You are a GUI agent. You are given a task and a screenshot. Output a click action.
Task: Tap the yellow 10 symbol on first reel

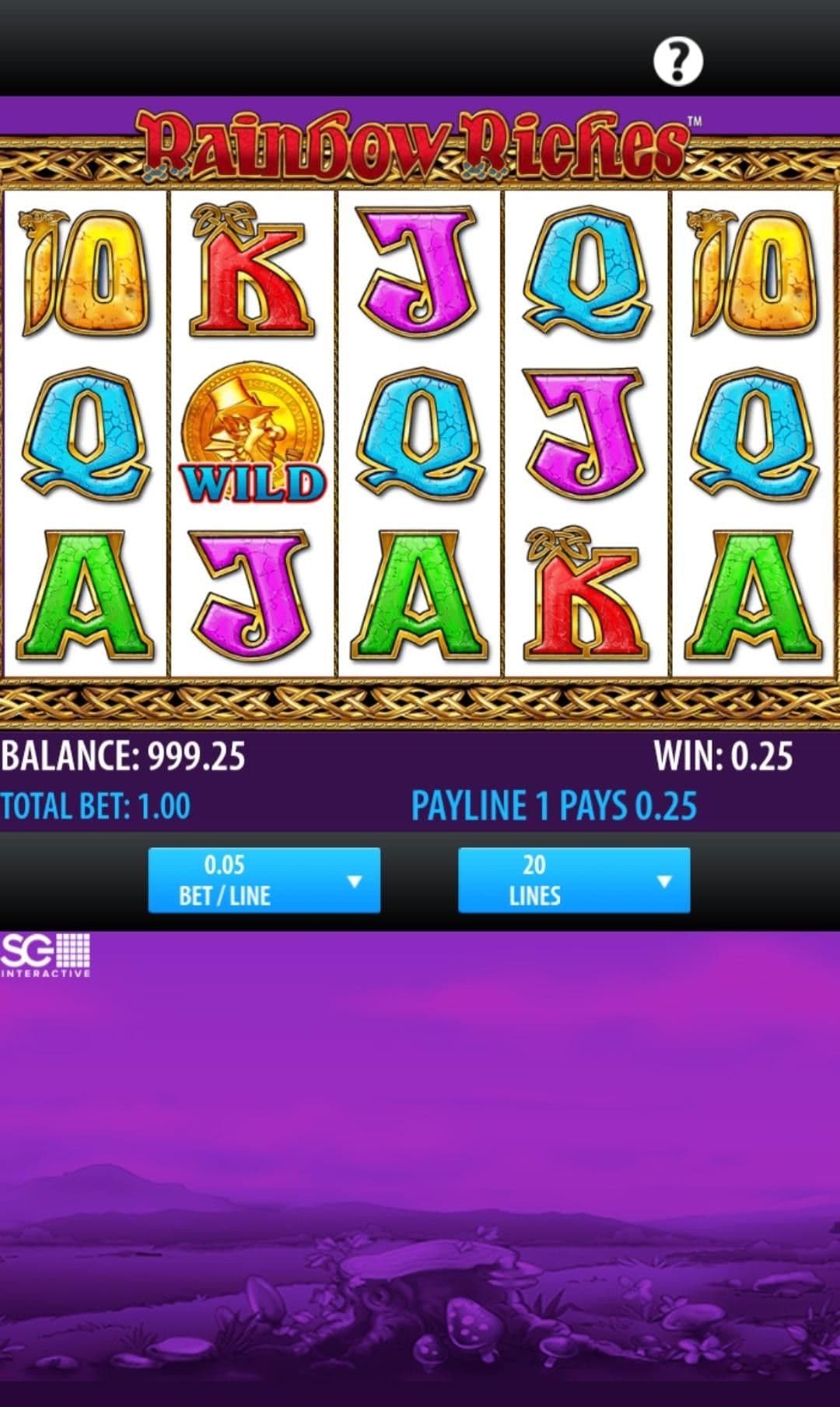[x=86, y=271]
